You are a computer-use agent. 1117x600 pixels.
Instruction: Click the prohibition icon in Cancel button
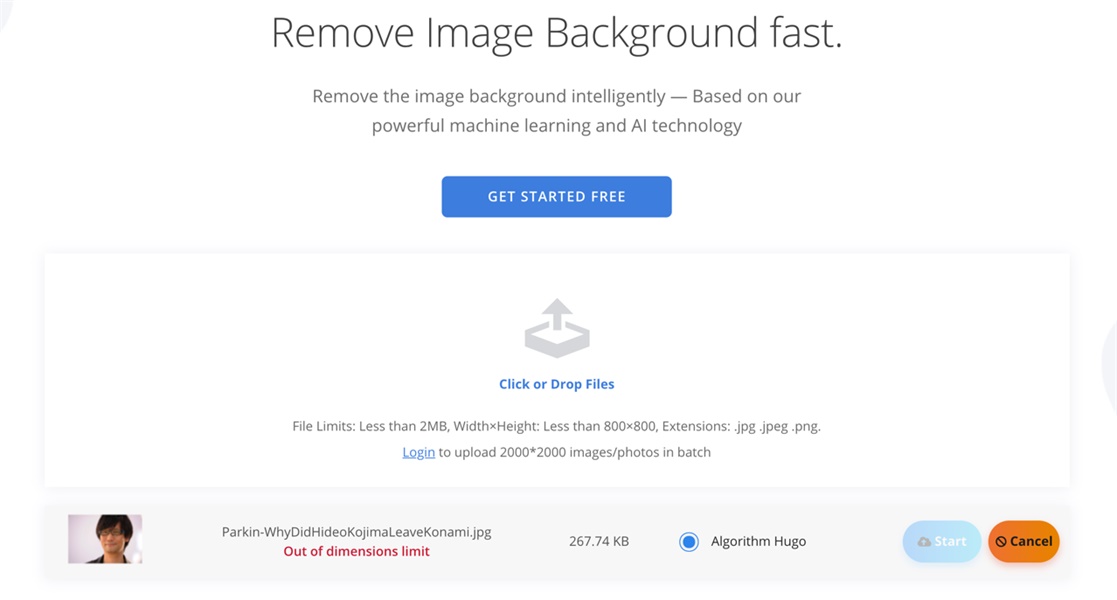[1001, 542]
